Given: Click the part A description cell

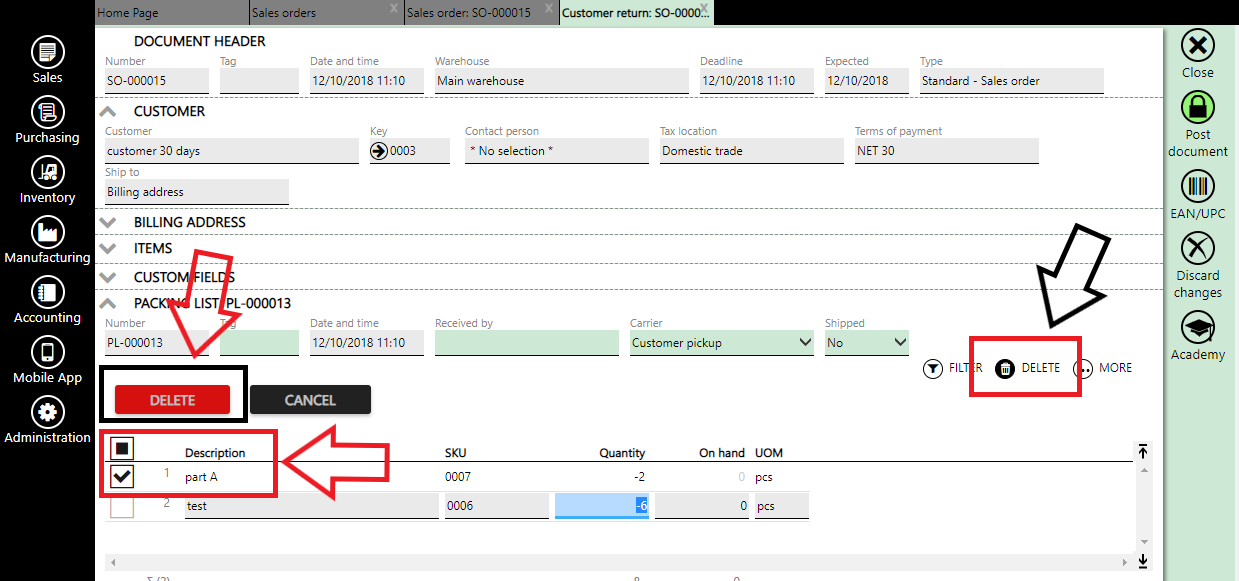Looking at the screenshot, I should click(201, 477).
